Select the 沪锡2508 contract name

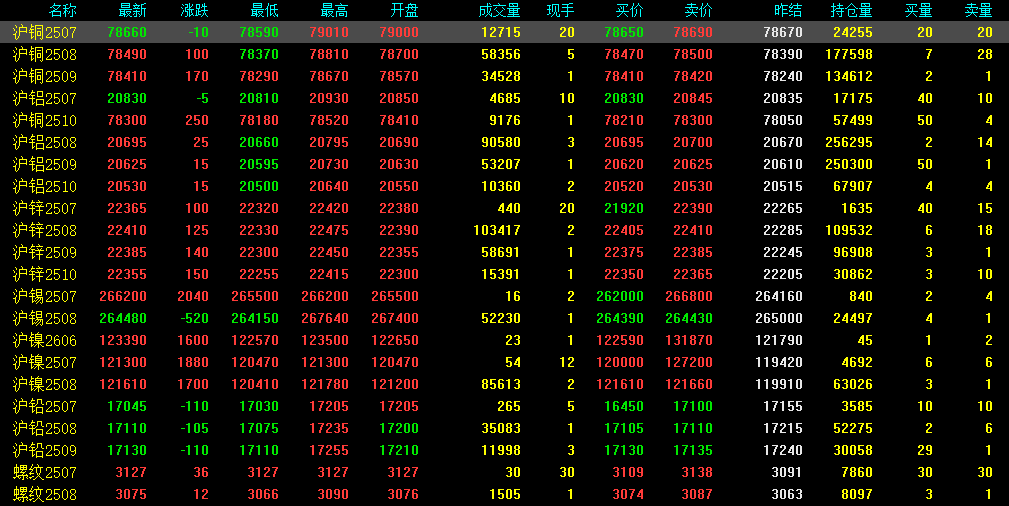(x=44, y=318)
